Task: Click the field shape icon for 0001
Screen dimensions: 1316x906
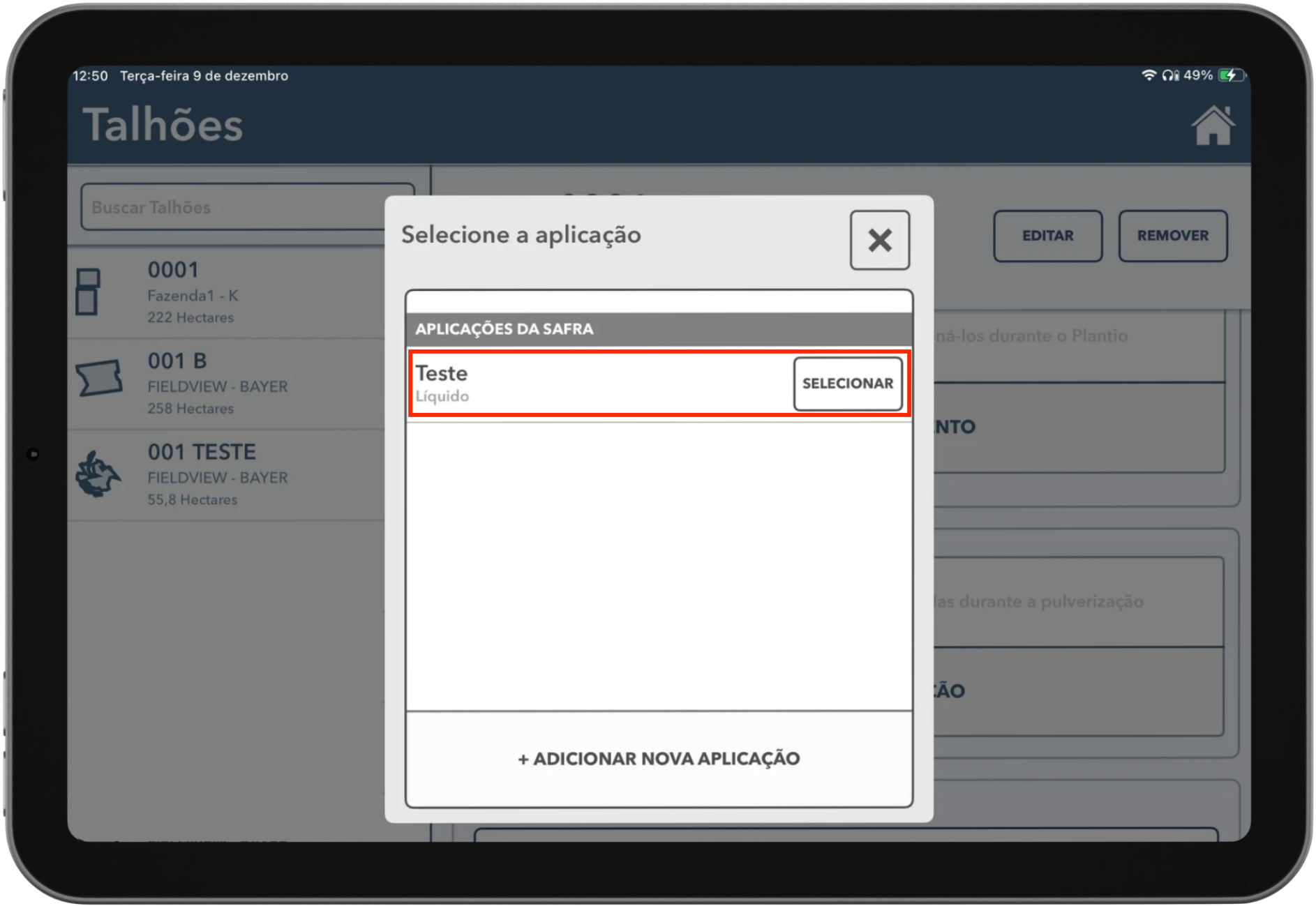Action: click(x=88, y=292)
